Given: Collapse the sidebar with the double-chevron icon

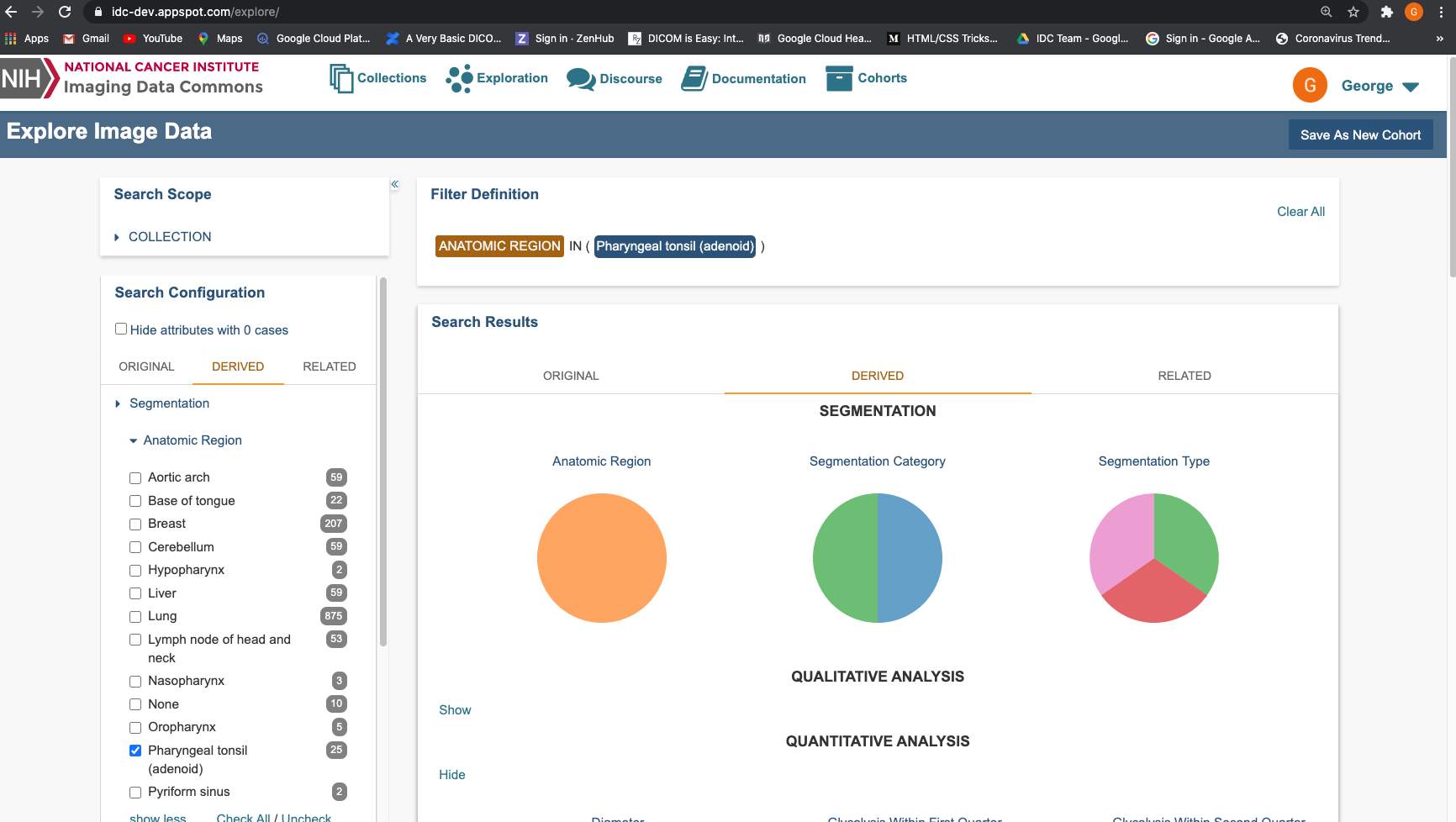Looking at the screenshot, I should [394, 184].
